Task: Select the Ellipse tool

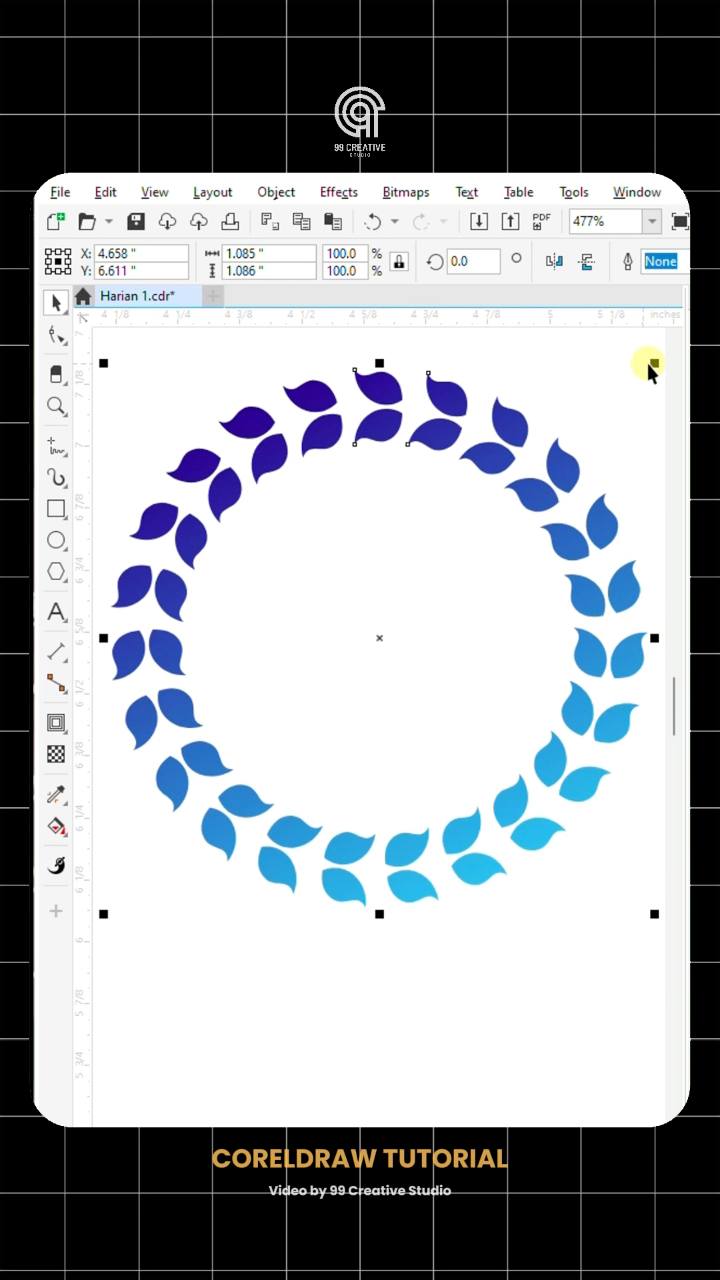Action: 56,541
